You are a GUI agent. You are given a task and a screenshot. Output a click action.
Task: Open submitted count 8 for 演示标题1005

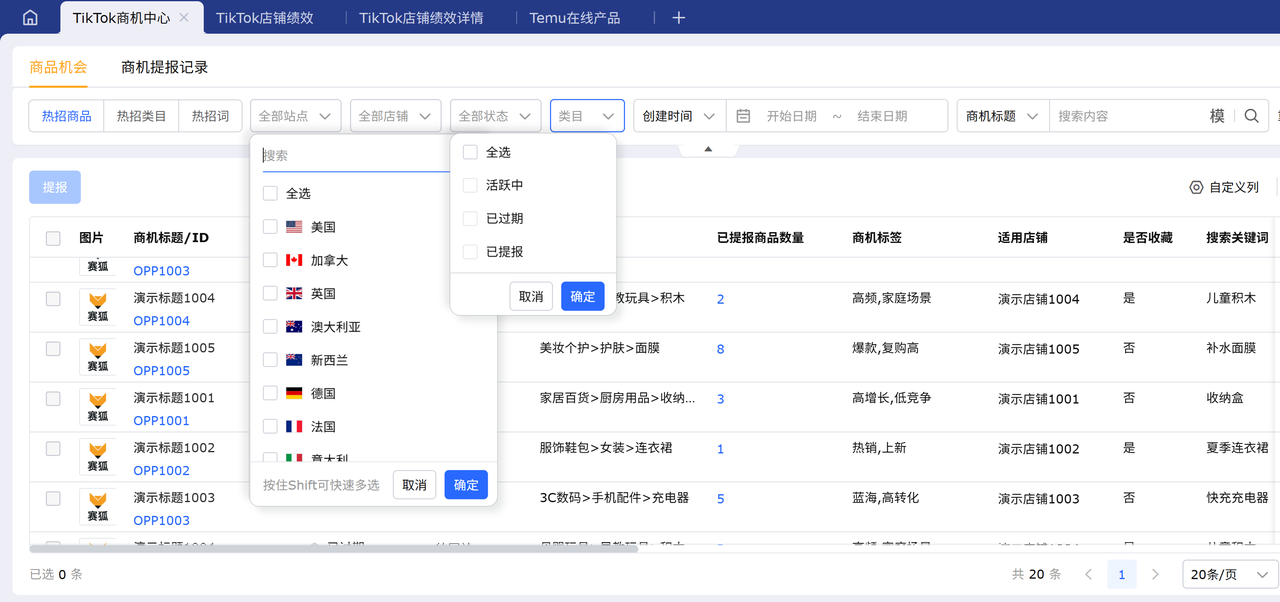720,349
